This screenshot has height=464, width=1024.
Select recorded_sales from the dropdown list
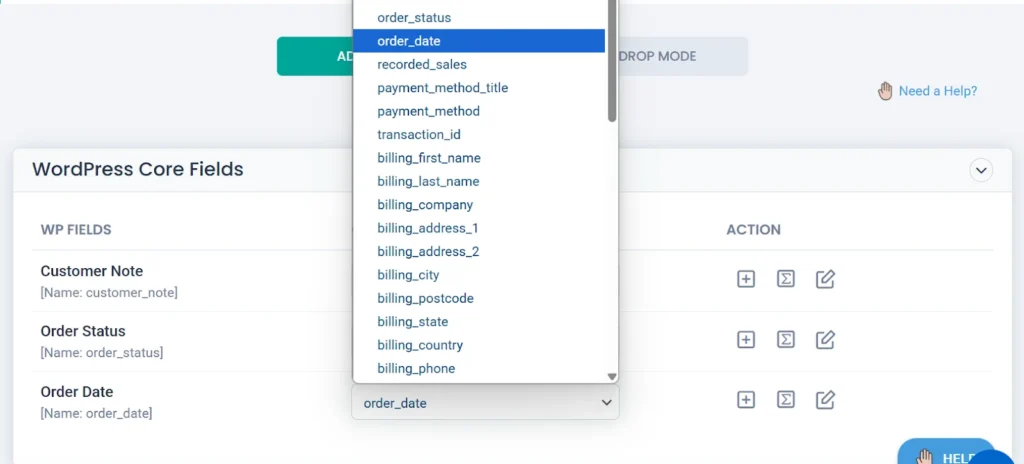pyautogui.click(x=422, y=65)
